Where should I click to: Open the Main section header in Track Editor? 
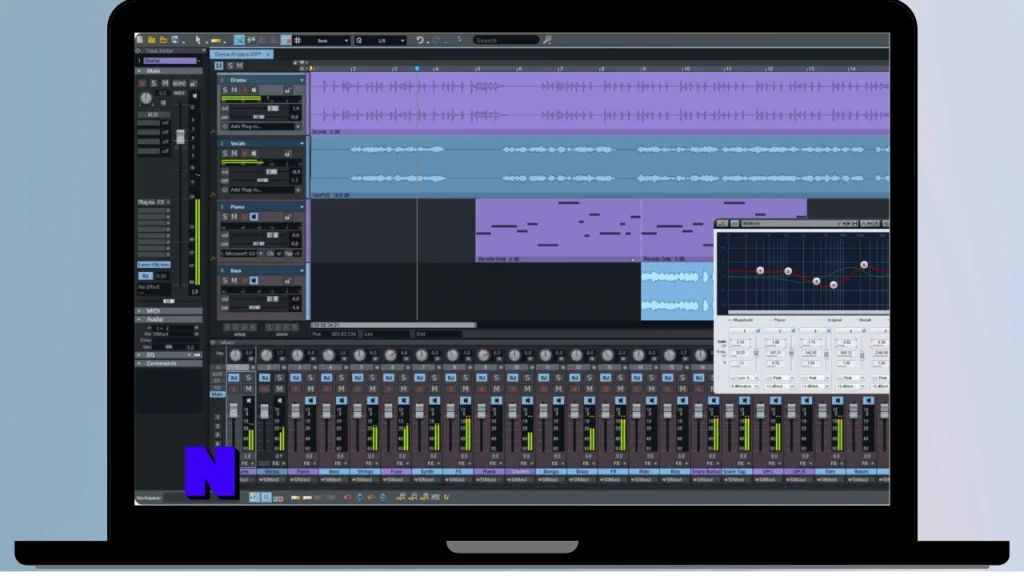[x=168, y=71]
